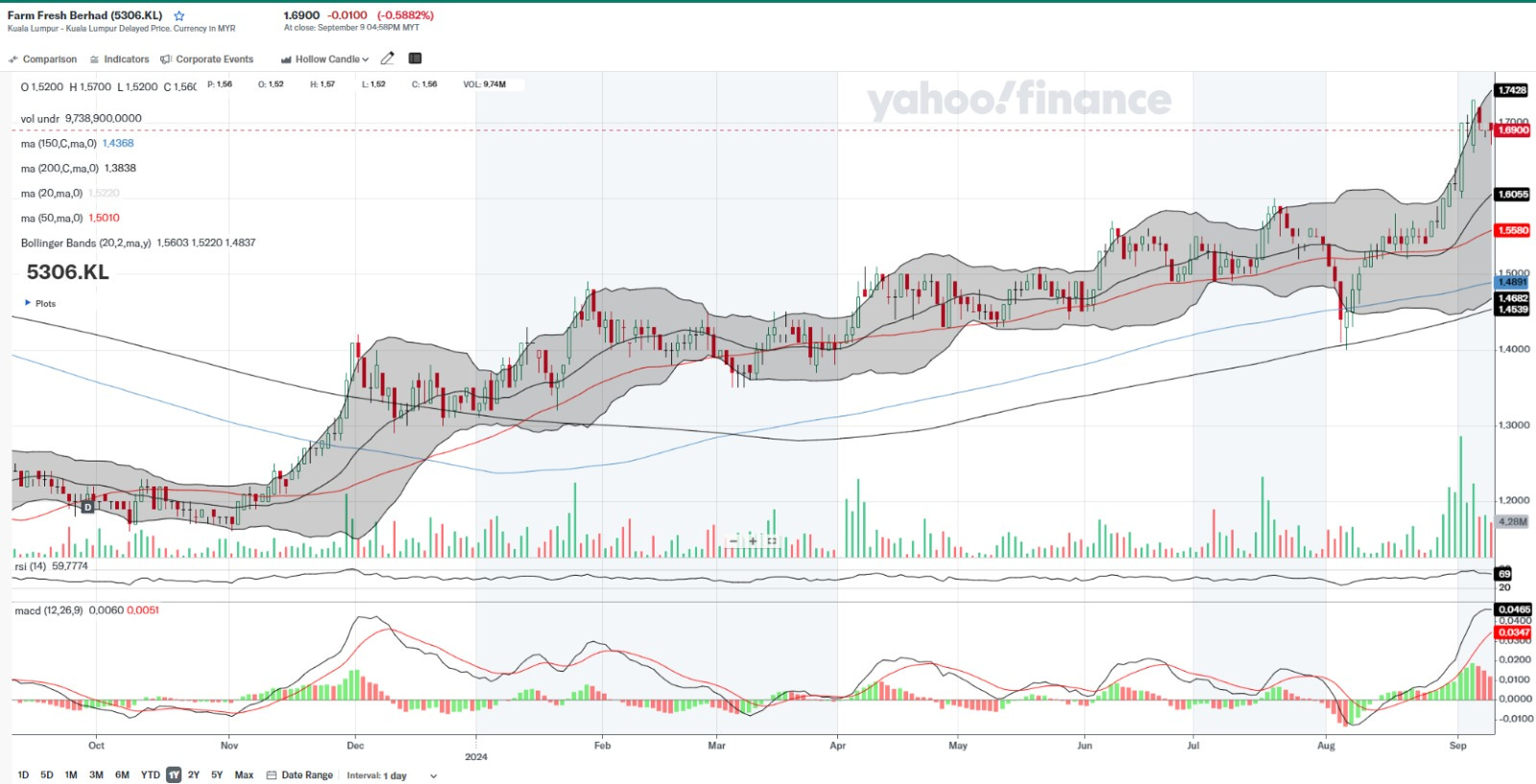
Task: Click the 1.7428 upper band axis tag
Action: pyautogui.click(x=1512, y=90)
